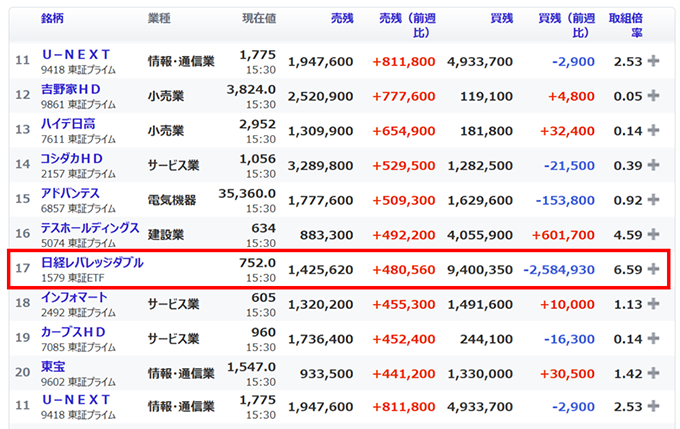The height and width of the screenshot is (429, 680).
Task: Click the 買残 change +601,700
Action: (563, 235)
